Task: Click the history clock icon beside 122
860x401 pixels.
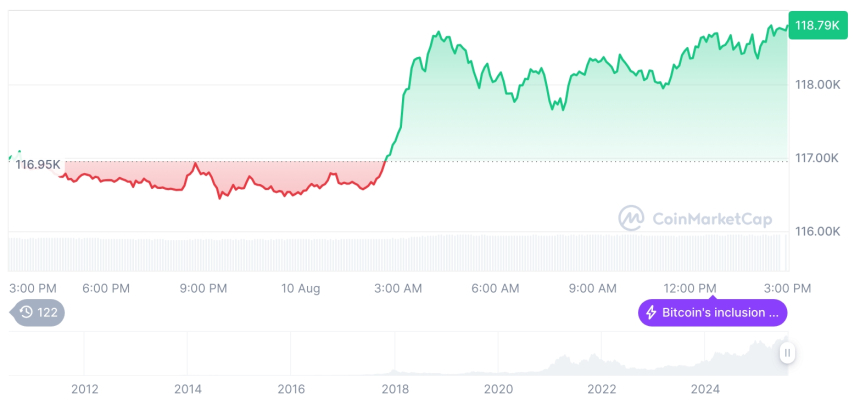Action: (26, 312)
